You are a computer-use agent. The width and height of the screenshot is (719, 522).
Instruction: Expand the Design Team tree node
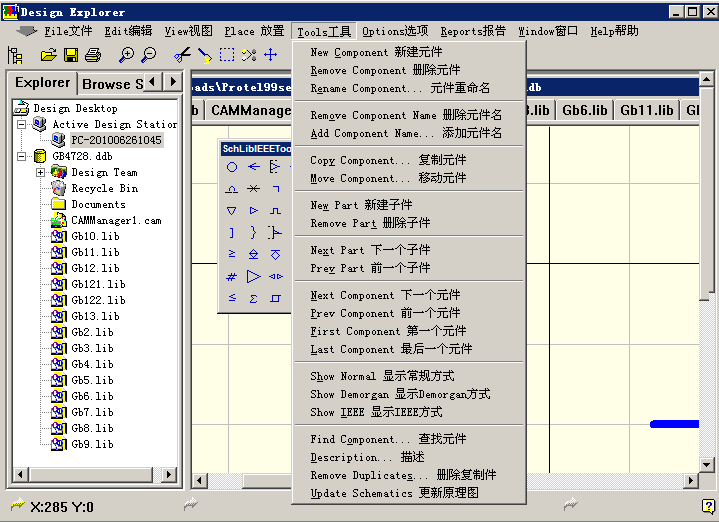(x=41, y=172)
